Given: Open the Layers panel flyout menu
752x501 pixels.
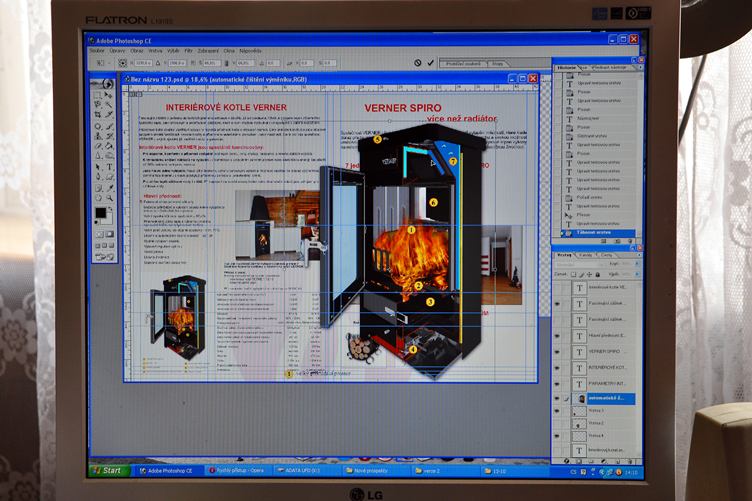Looking at the screenshot, I should (x=637, y=255).
